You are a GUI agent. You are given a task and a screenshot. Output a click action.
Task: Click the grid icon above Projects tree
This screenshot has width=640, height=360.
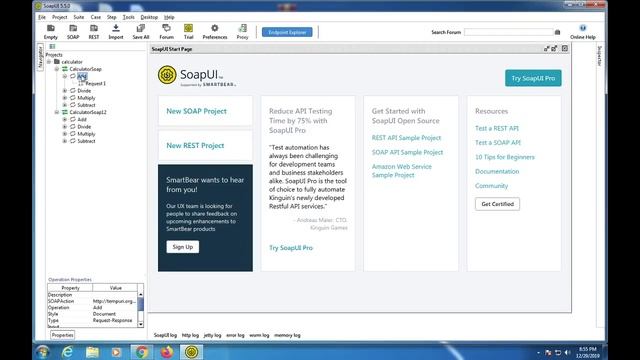click(52, 47)
